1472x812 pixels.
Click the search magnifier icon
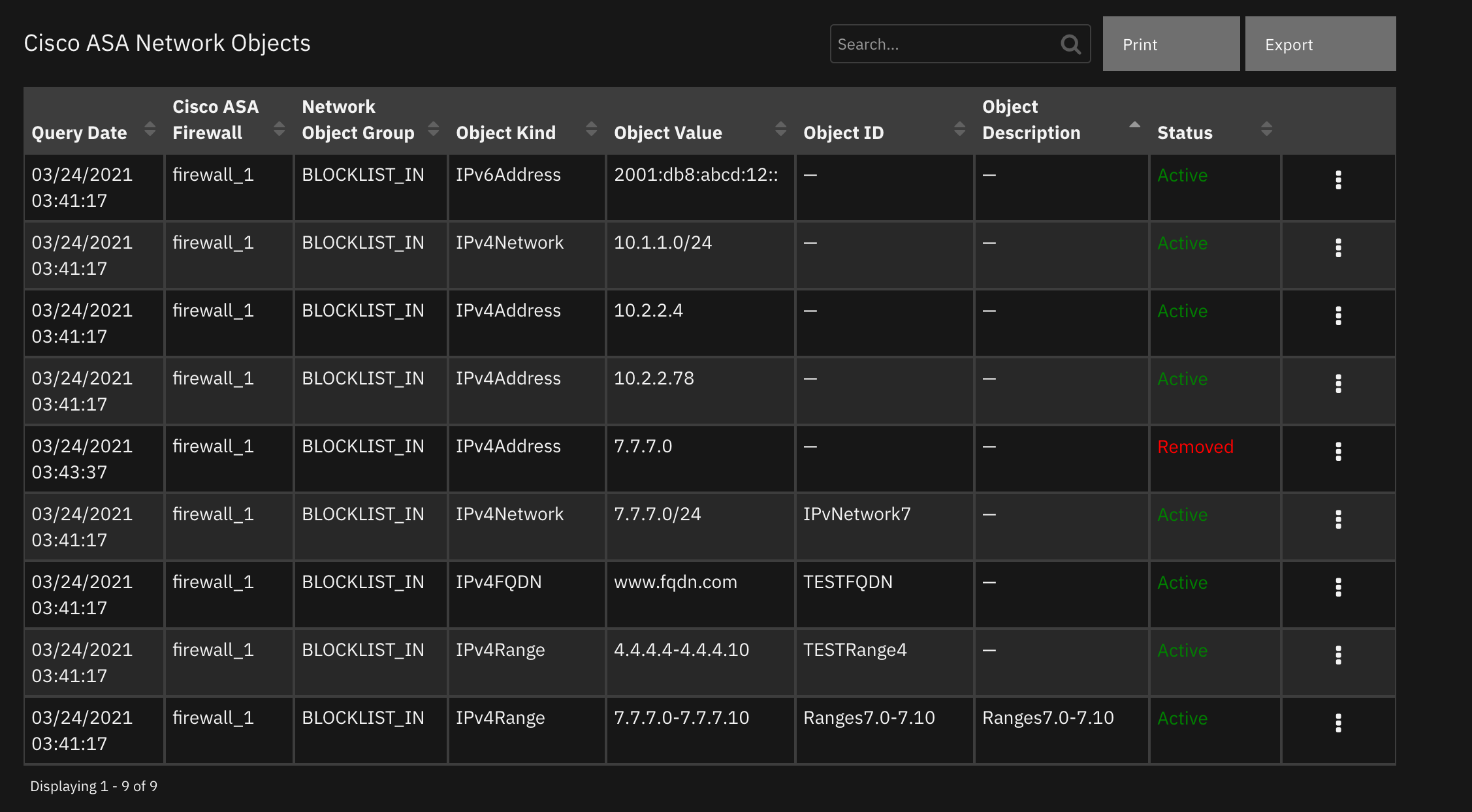(1070, 44)
